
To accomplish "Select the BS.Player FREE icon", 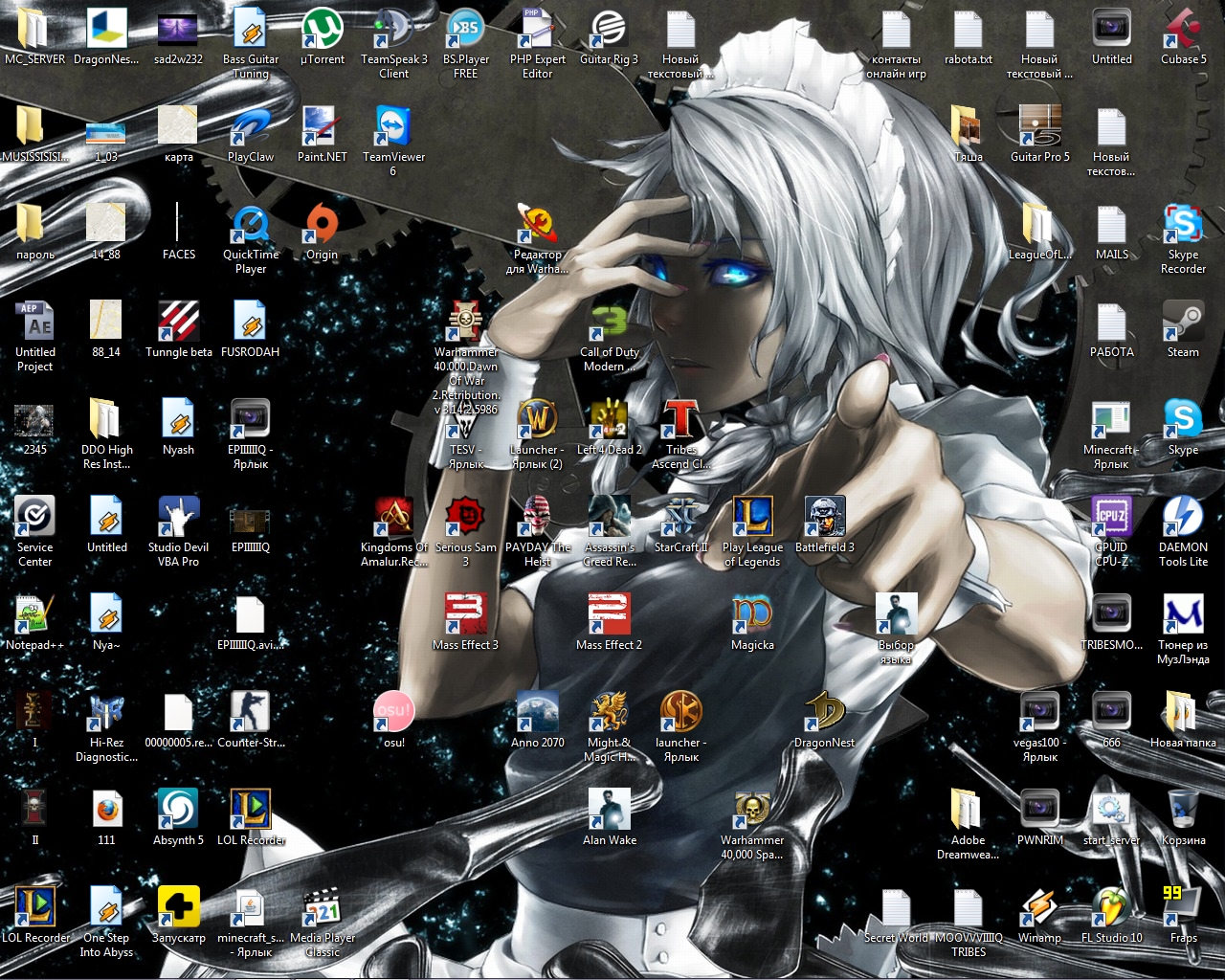I will (x=466, y=29).
